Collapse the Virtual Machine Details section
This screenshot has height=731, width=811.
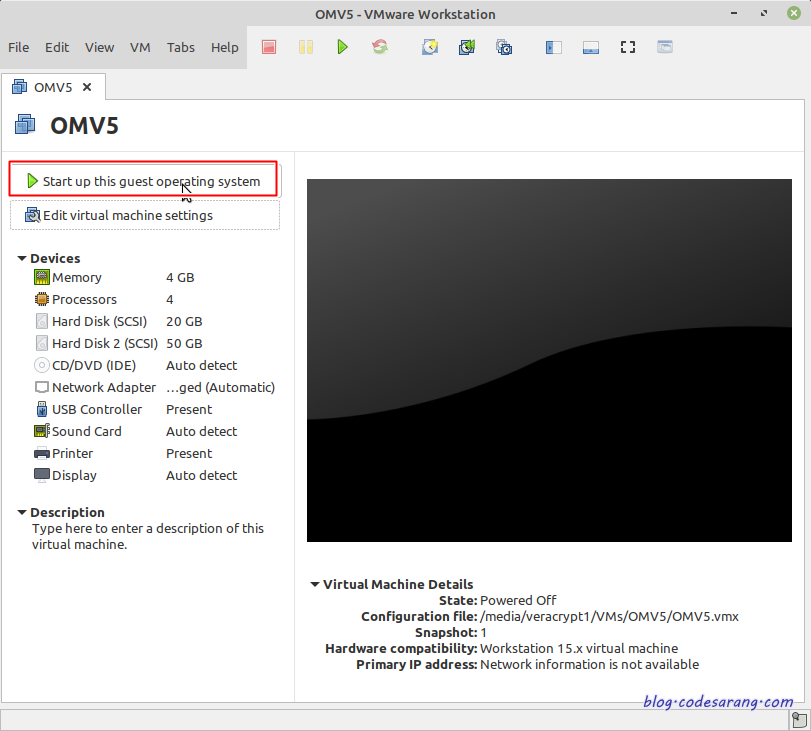(x=314, y=584)
